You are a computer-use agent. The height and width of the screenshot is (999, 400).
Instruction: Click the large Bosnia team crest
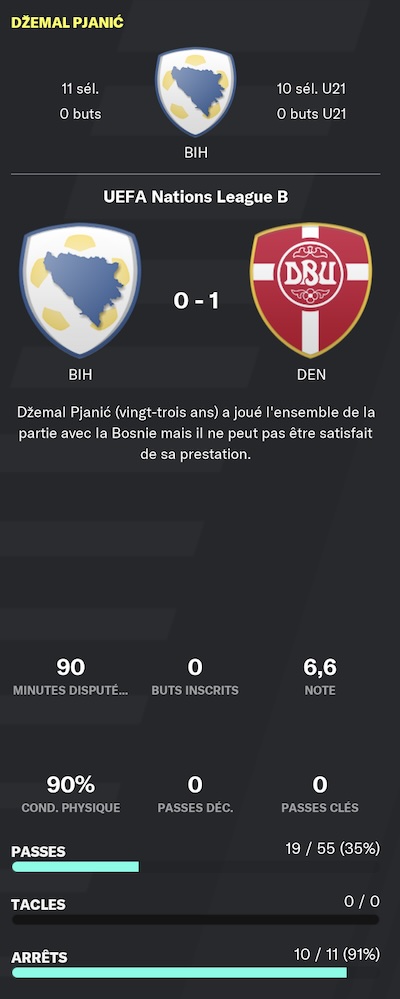coord(80,291)
